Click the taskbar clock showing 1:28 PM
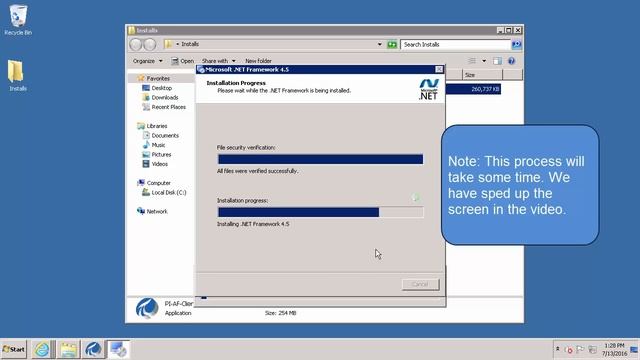 614,349
